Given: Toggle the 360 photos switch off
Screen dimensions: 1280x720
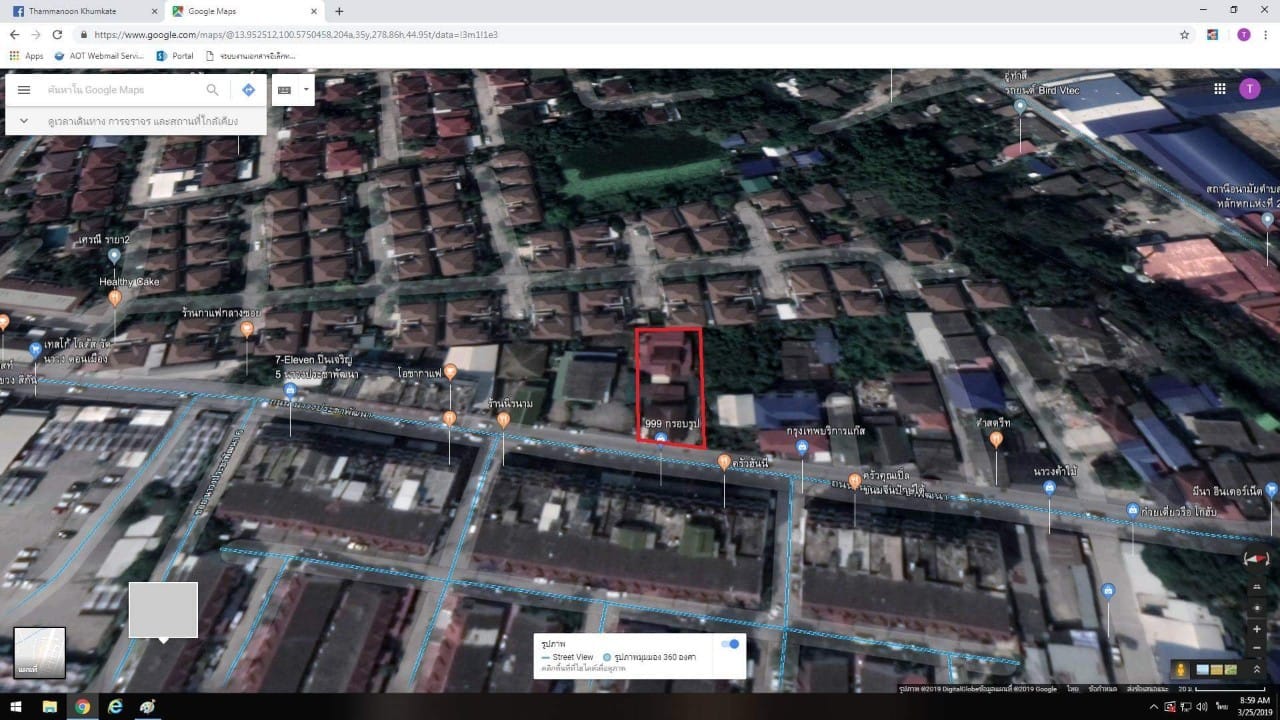Looking at the screenshot, I should [731, 644].
